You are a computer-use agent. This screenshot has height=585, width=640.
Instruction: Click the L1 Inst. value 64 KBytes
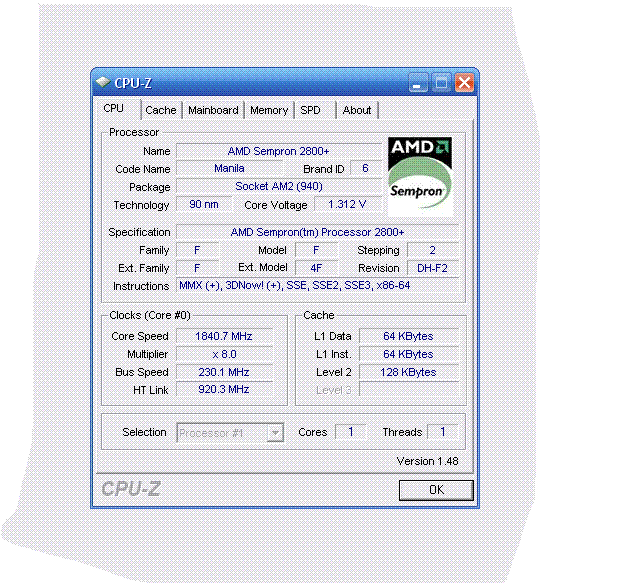409,354
